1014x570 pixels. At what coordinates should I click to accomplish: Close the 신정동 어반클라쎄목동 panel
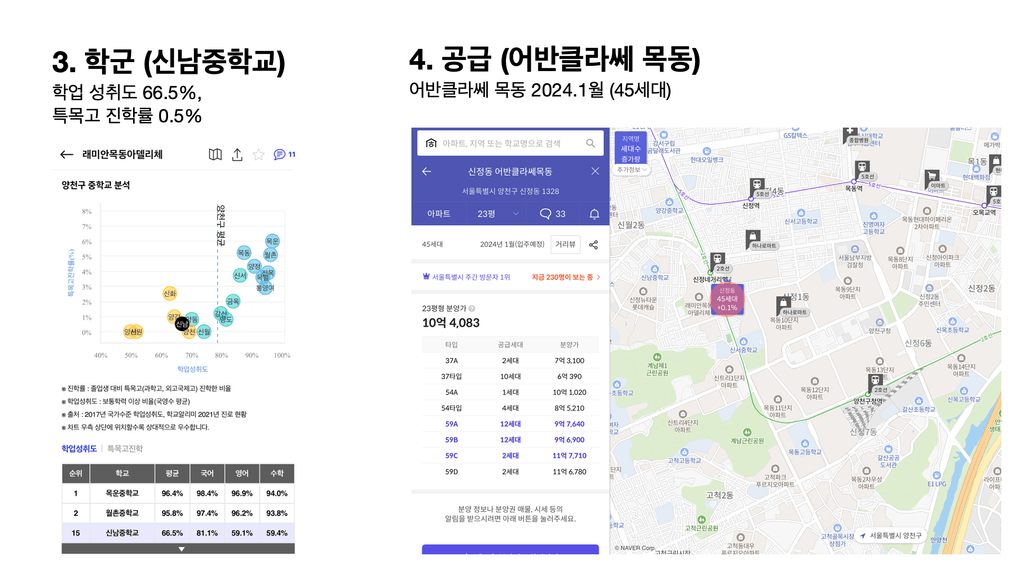pyautogui.click(x=595, y=171)
